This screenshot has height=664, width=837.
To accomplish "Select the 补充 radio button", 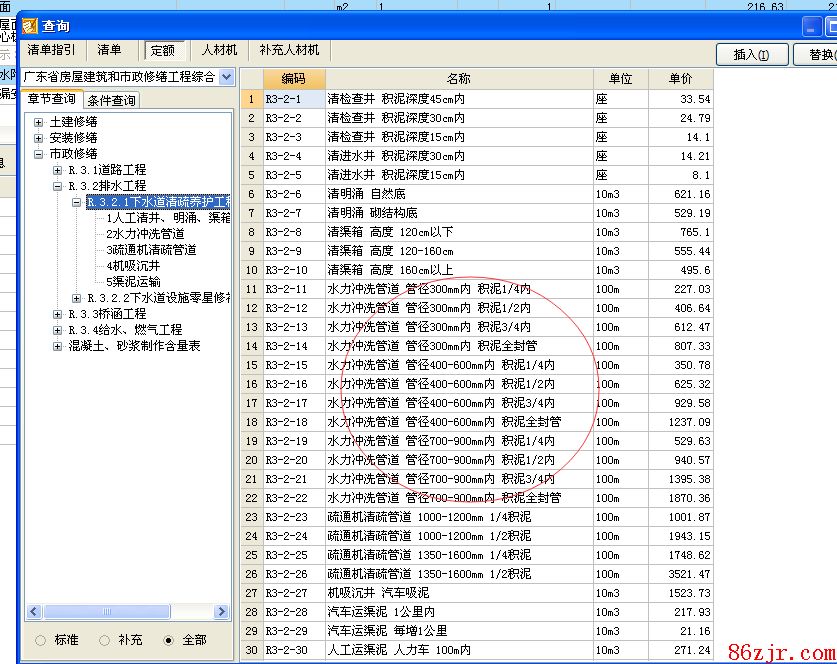I will coord(105,639).
